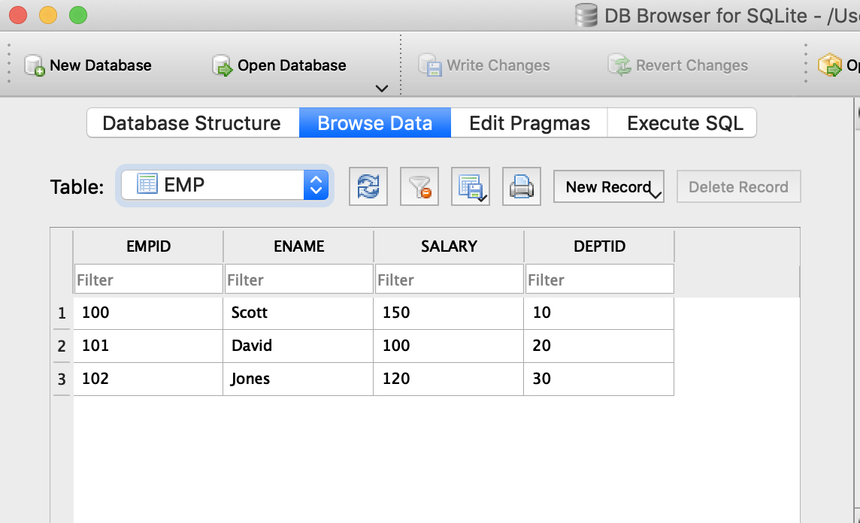Open the Edit Pragmas tab
Viewport: 860px width, 523px height.
[529, 123]
